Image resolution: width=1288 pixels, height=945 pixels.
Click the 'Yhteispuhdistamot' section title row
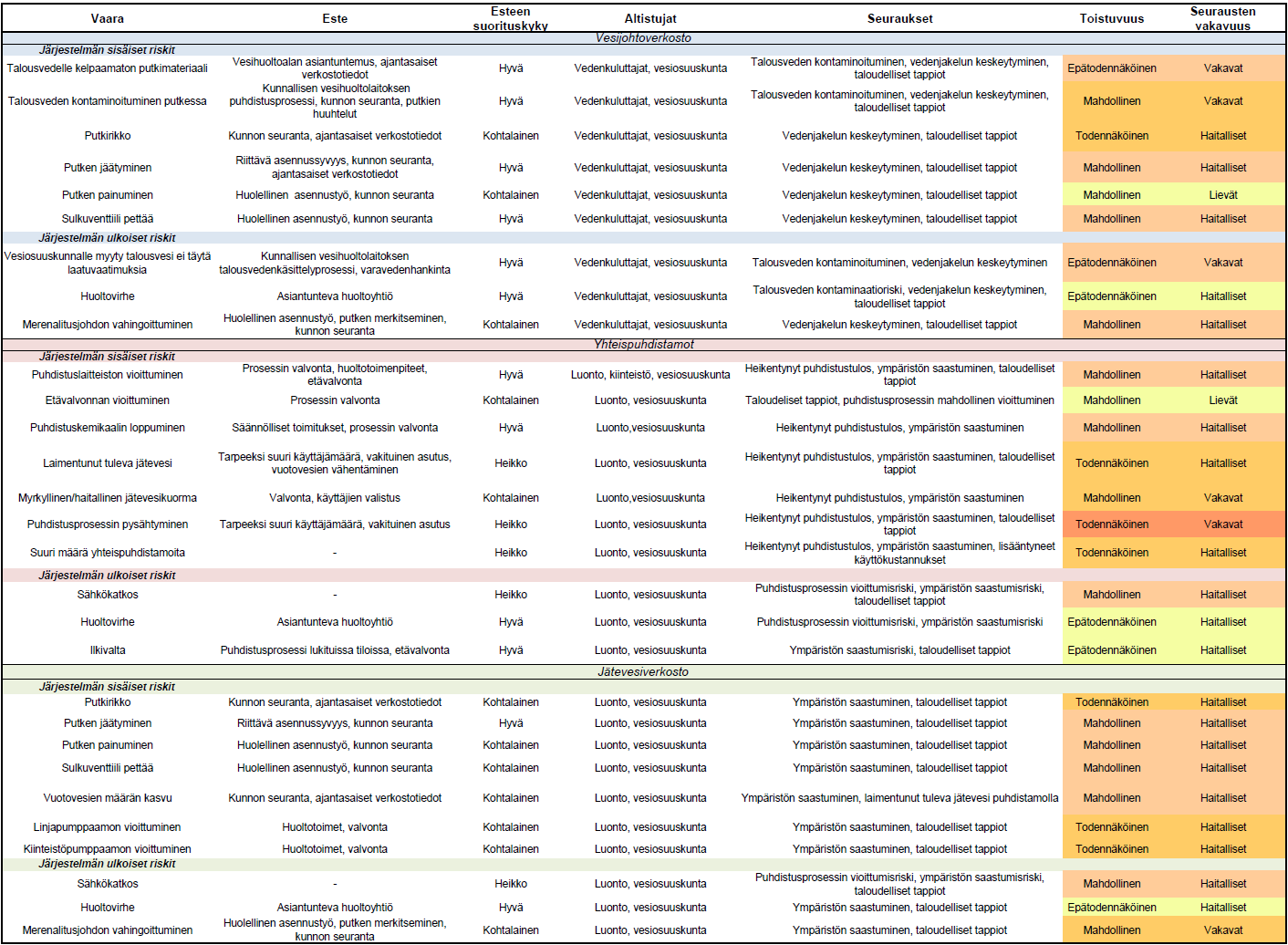[644, 345]
